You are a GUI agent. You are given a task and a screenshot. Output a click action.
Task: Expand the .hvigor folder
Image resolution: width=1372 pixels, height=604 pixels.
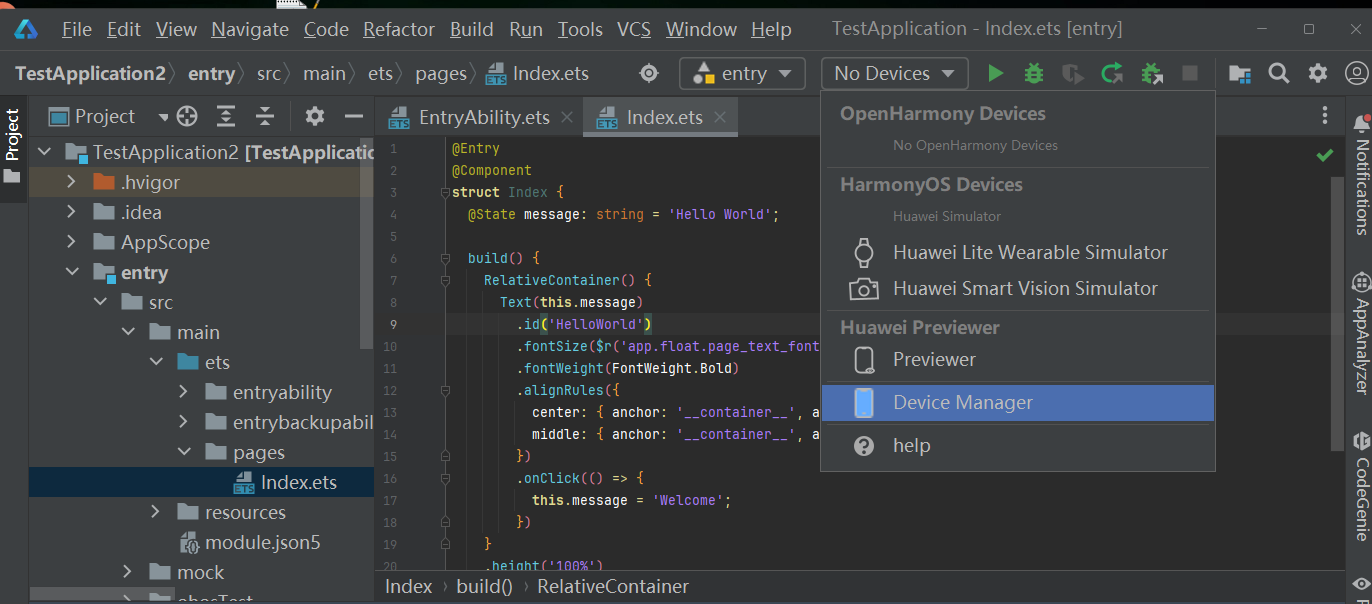tap(71, 182)
